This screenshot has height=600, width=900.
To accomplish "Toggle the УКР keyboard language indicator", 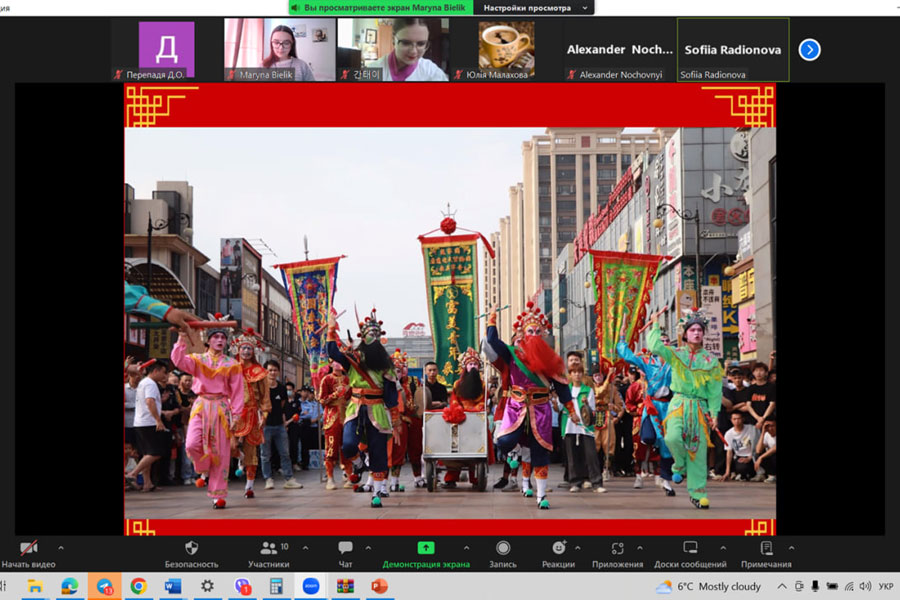I will pos(885,586).
